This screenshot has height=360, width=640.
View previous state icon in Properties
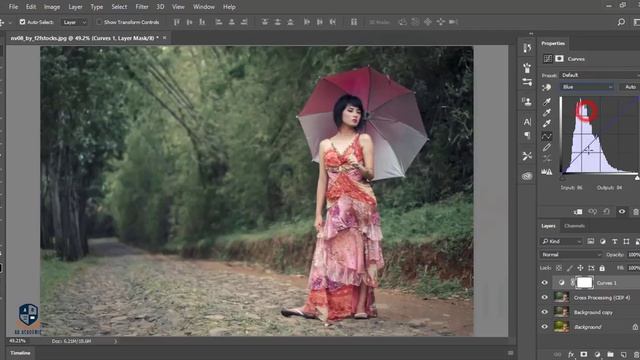click(x=592, y=211)
